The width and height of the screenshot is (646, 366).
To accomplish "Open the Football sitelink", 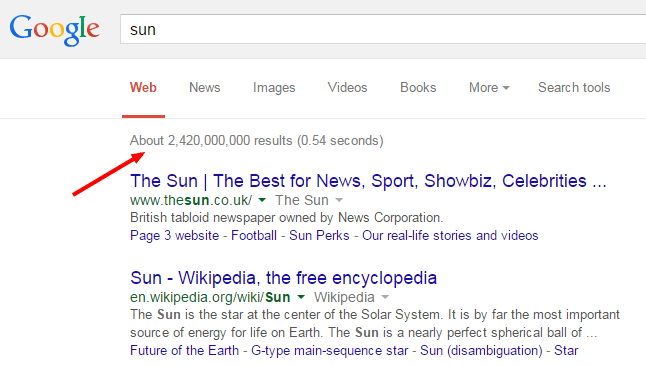I will click(x=254, y=235).
